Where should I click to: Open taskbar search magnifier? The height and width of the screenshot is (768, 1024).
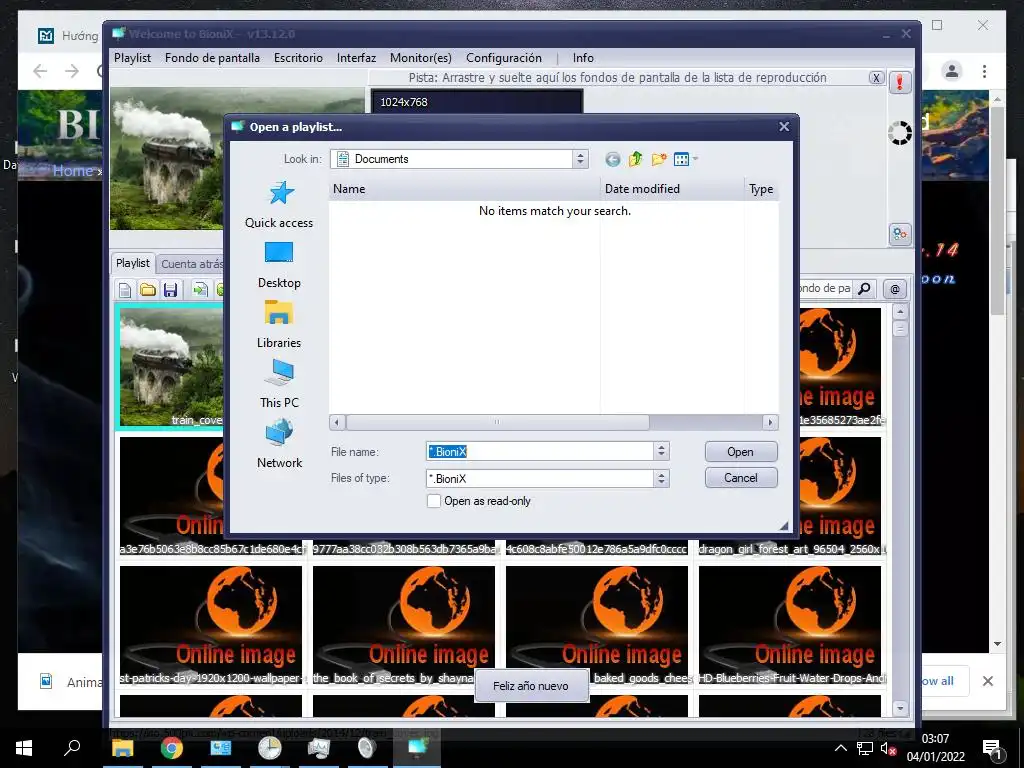(72, 748)
